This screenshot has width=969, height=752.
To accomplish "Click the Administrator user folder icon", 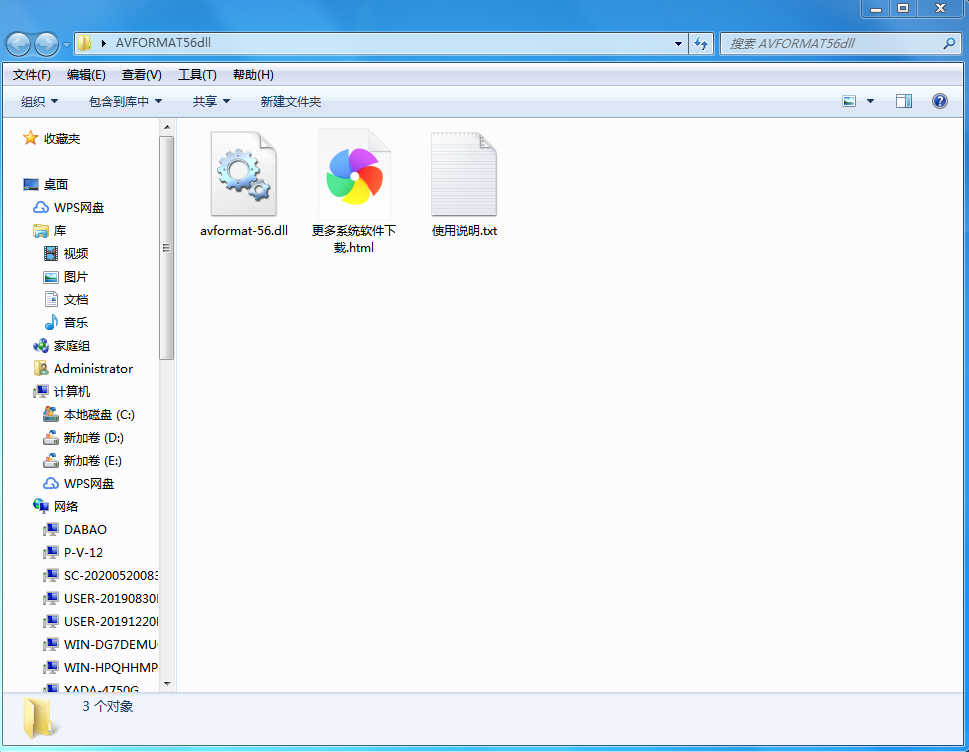I will [41, 368].
